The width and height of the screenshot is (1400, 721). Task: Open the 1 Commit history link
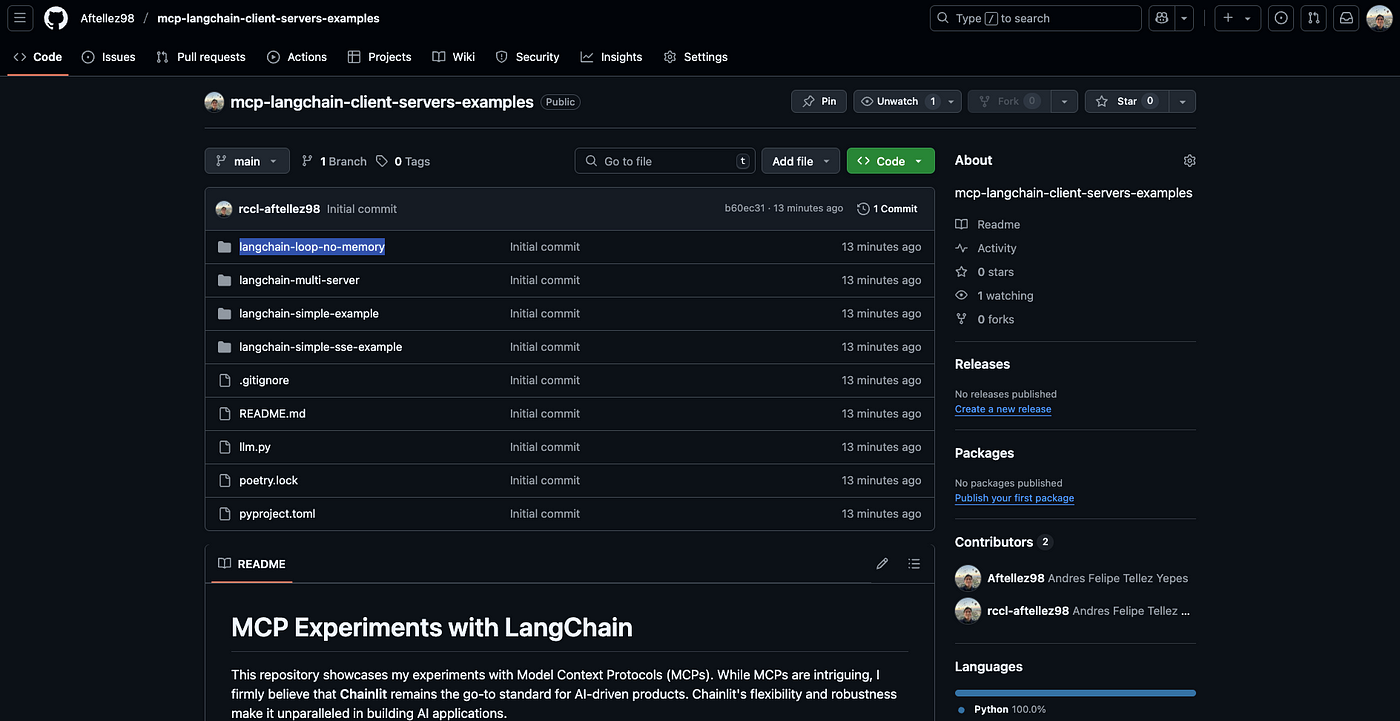887,209
